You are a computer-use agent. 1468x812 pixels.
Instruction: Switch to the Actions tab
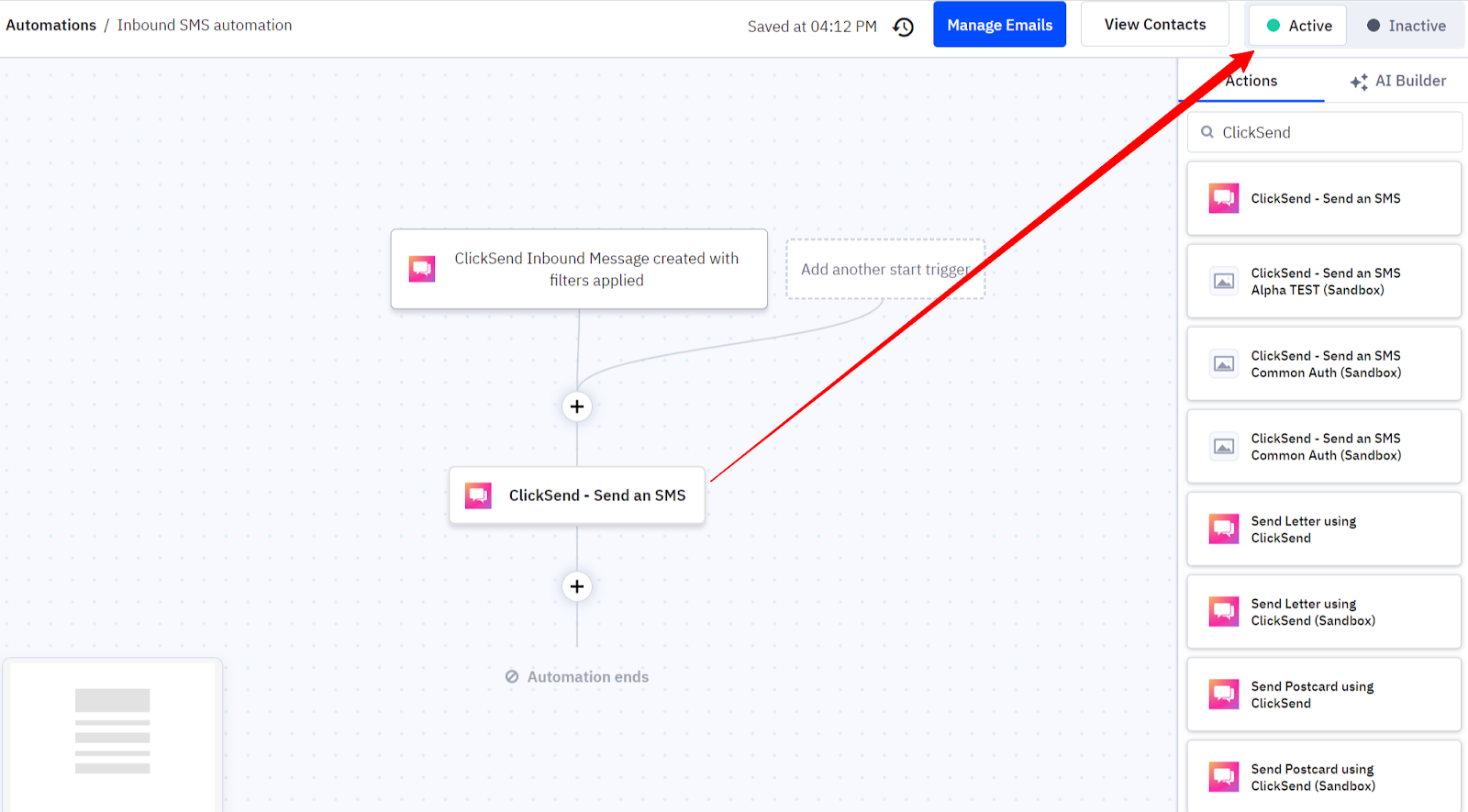1251,81
